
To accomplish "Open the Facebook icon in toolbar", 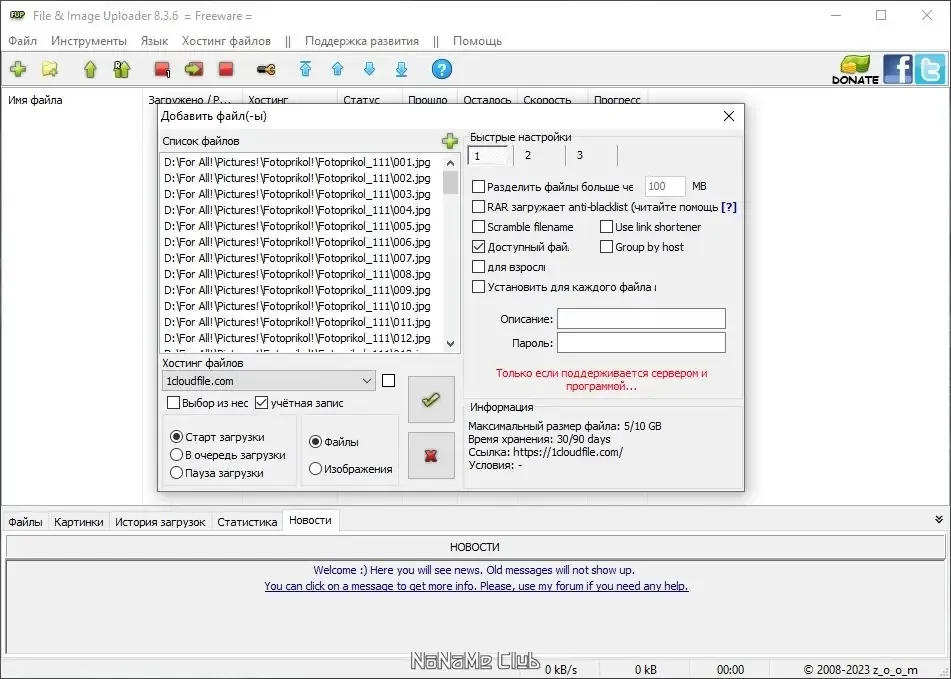I will coord(898,69).
